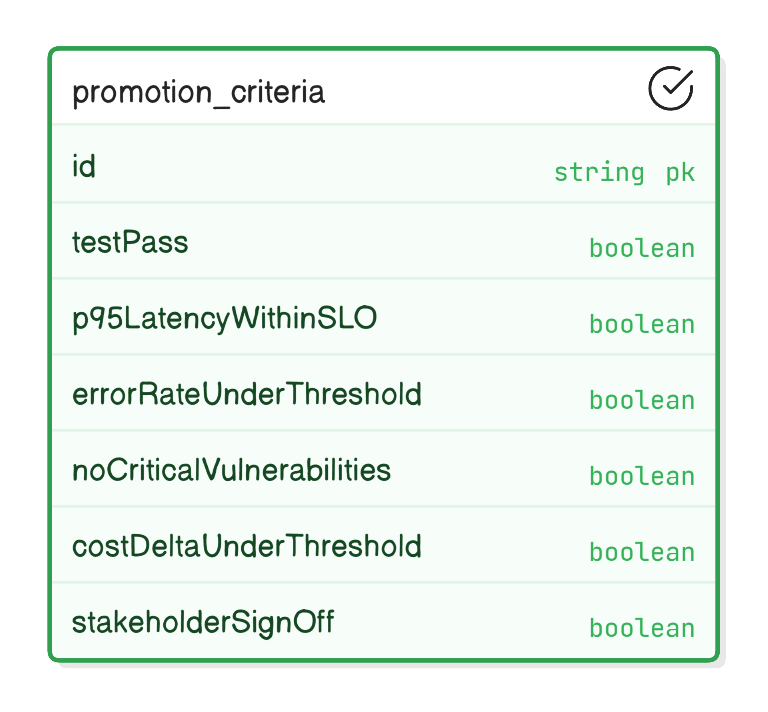The image size is (768, 712).
Task: Click the boolean type of testPass
Action: [x=642, y=248]
